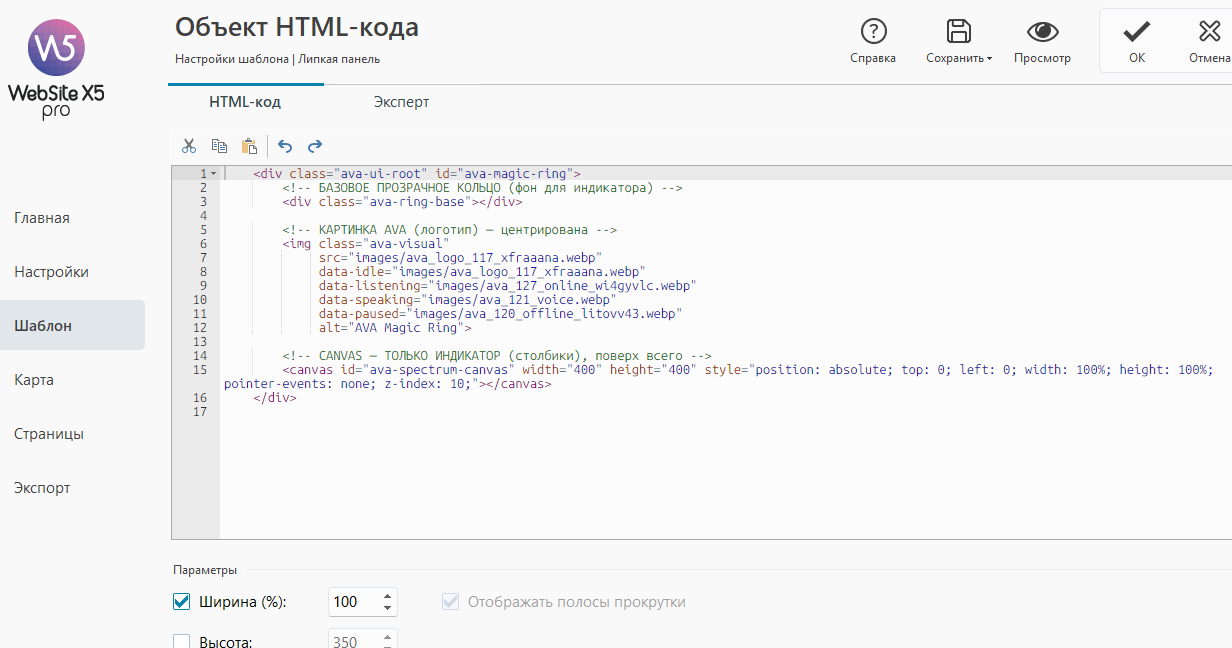Screen dimensions: 1232x648
Task: Collapse code fold arrow on line 1
Action: tap(213, 174)
